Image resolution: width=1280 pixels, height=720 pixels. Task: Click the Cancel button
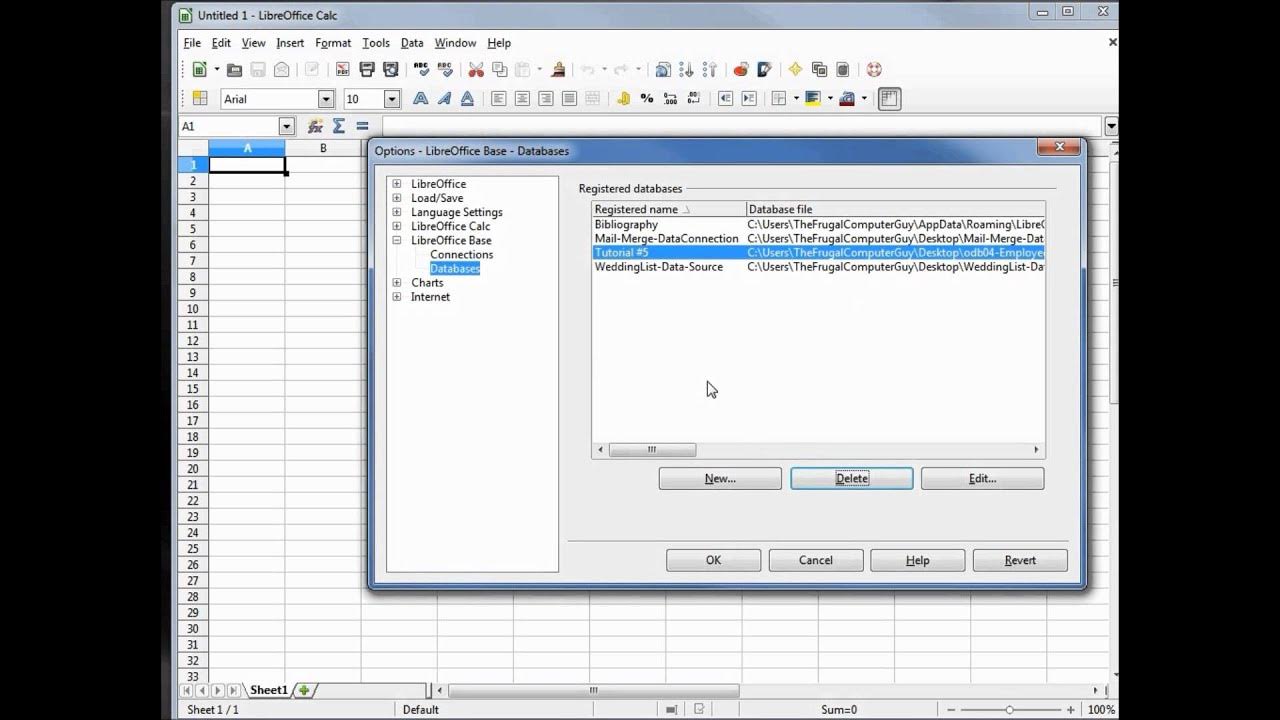click(x=816, y=561)
